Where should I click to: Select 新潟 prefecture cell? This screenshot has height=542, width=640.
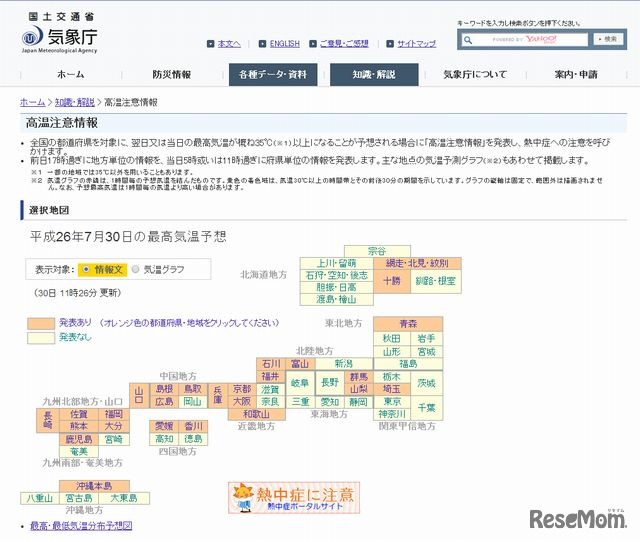point(344,364)
